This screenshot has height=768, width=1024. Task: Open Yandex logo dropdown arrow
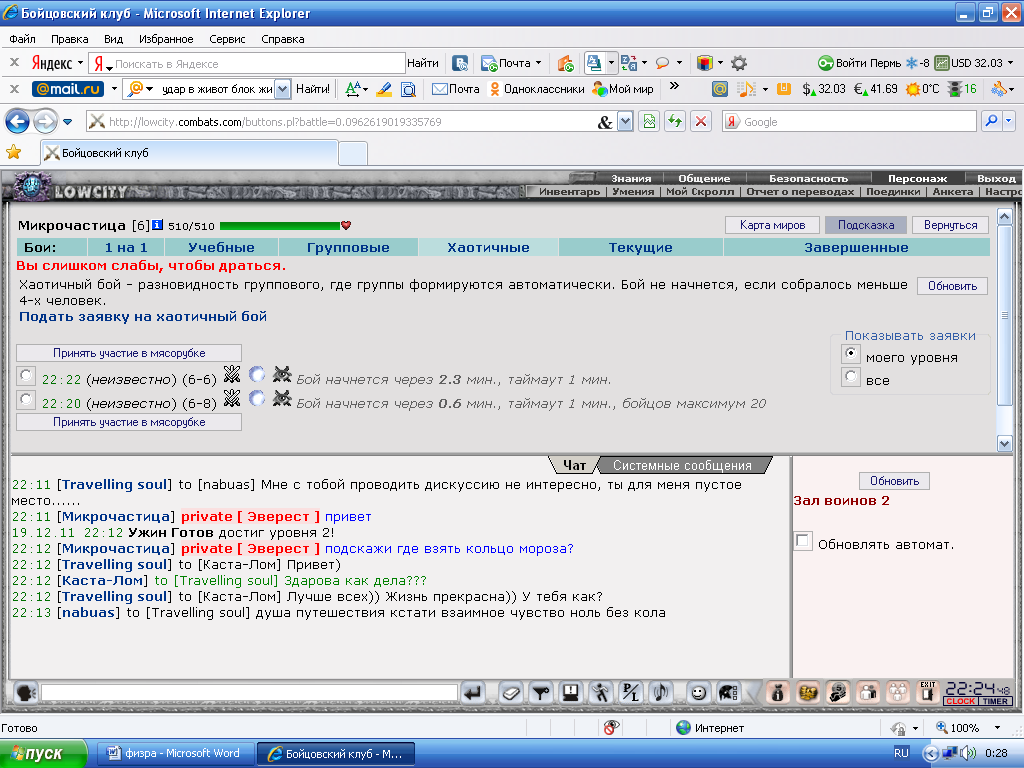(80, 63)
